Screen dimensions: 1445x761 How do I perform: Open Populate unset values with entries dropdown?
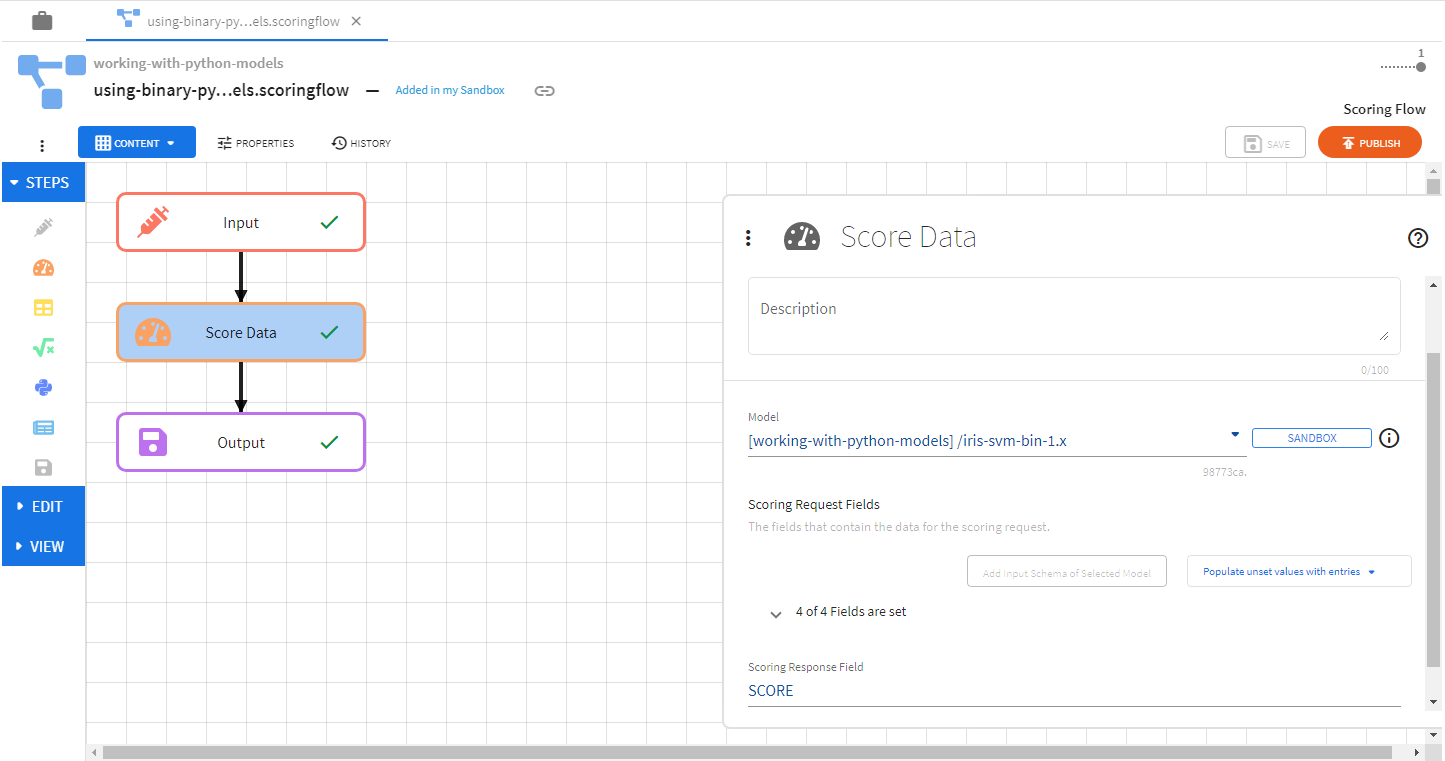1298,572
